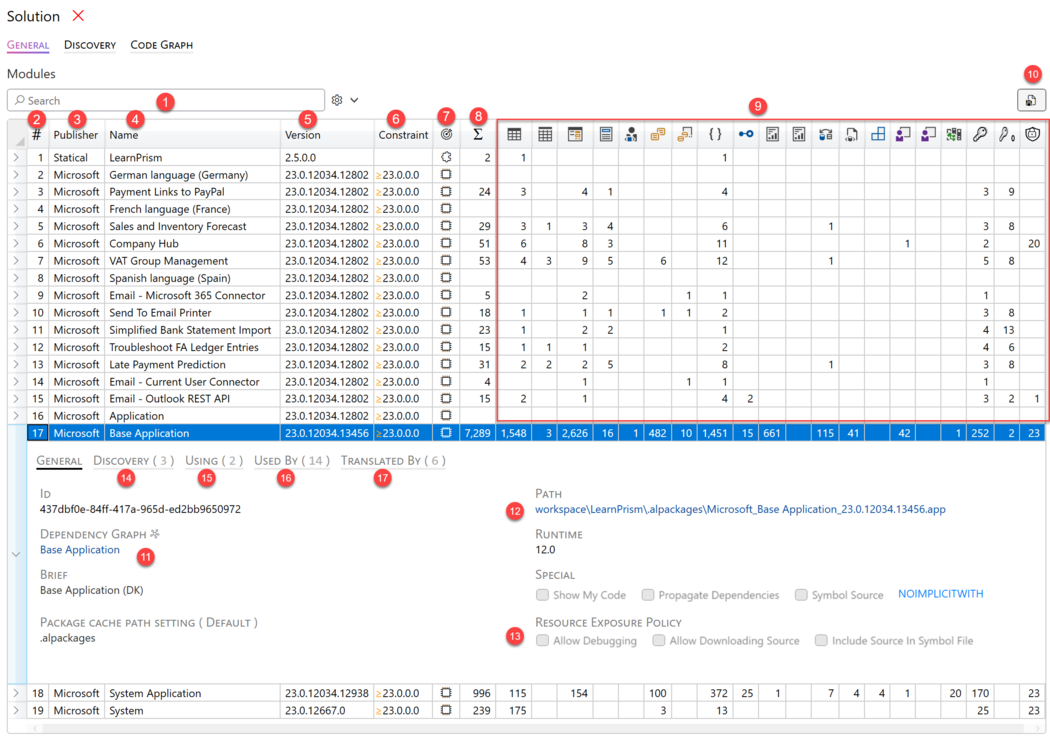Click into the modules Search field
The height and width of the screenshot is (738, 1050).
click(166, 100)
